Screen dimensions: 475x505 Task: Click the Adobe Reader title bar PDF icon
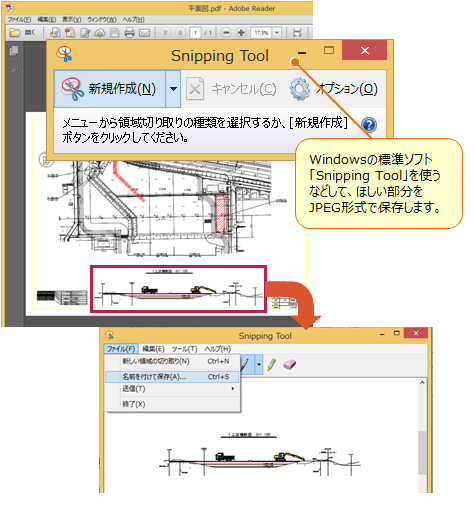[10, 8]
